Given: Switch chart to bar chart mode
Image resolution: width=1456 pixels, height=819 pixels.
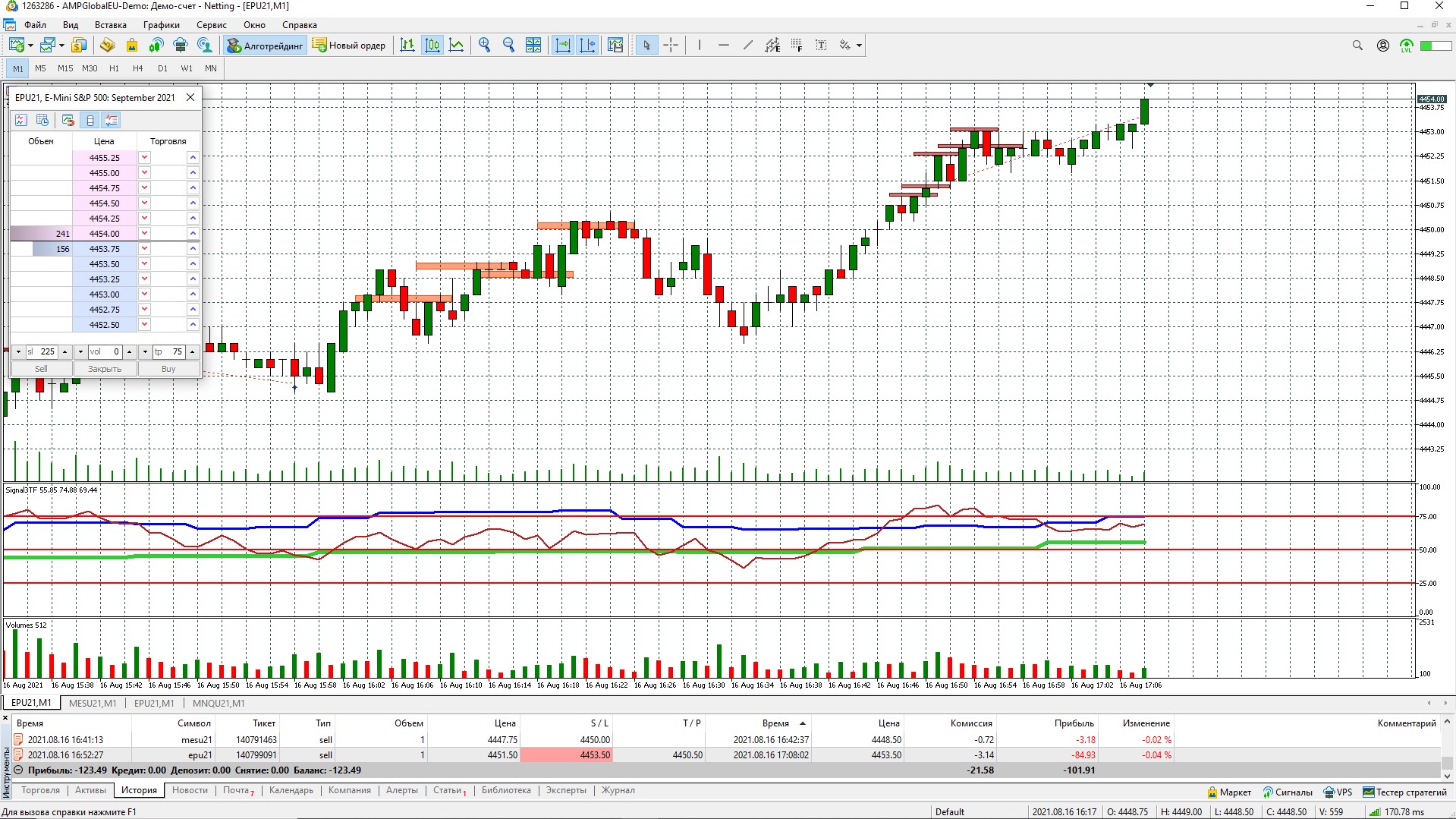Looking at the screenshot, I should tap(407, 46).
